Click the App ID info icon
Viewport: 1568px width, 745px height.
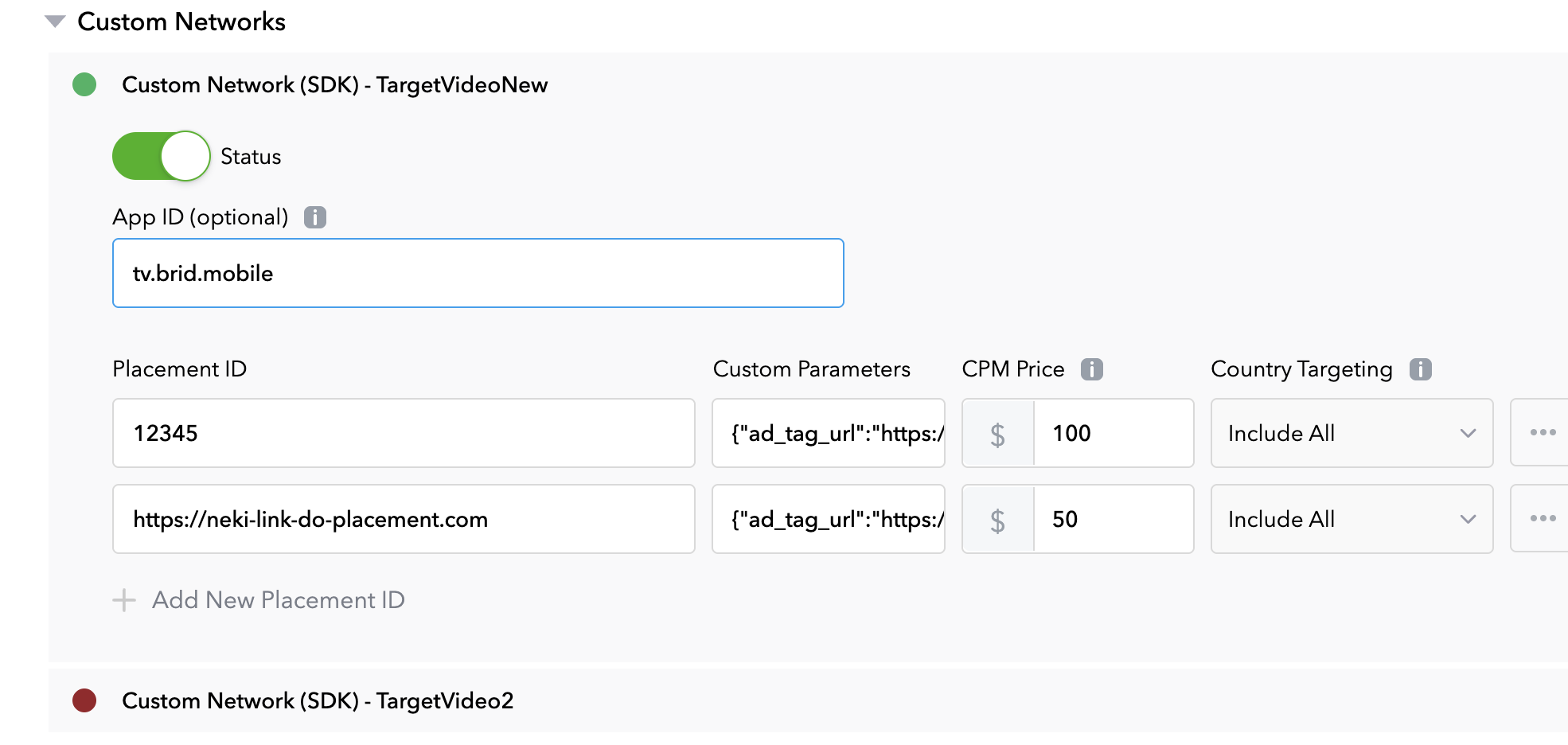coord(315,217)
